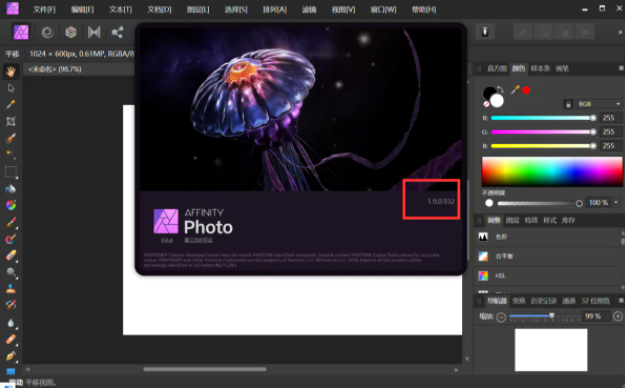The height and width of the screenshot is (388, 625).
Task: Click the EULA link on splash screen
Action: (x=167, y=240)
